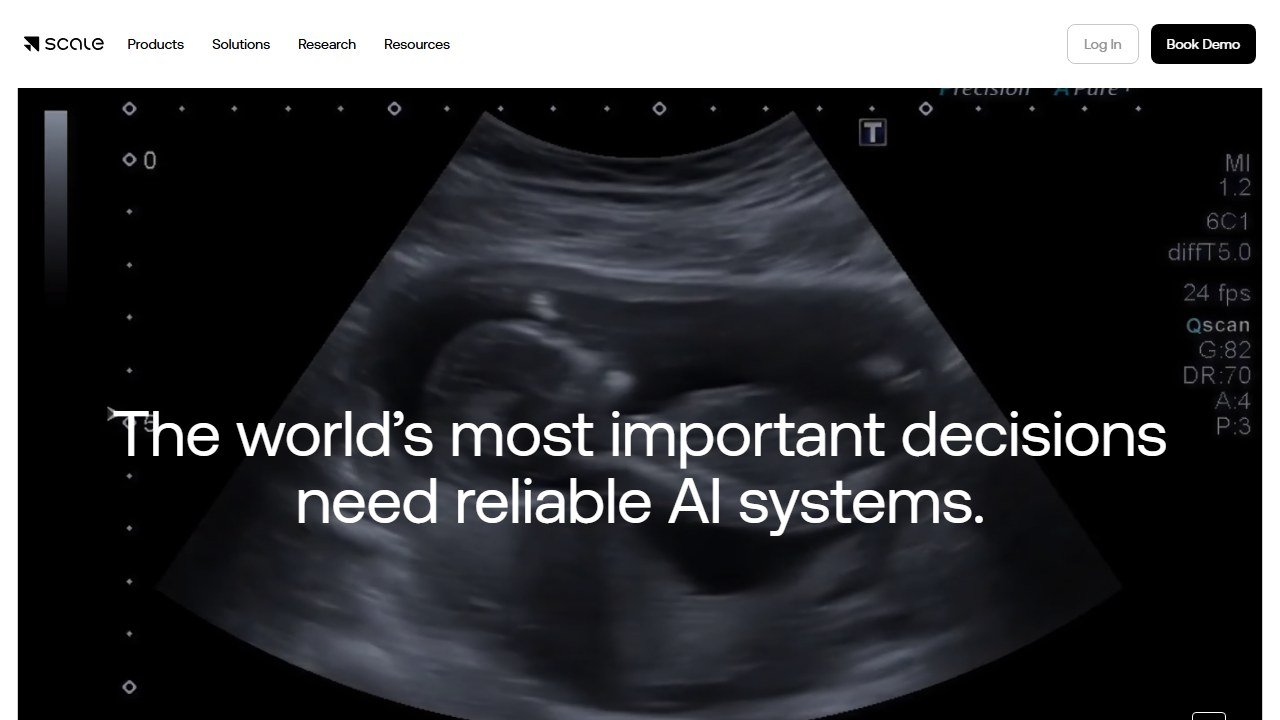Click the Scale logo in the header

(64, 44)
